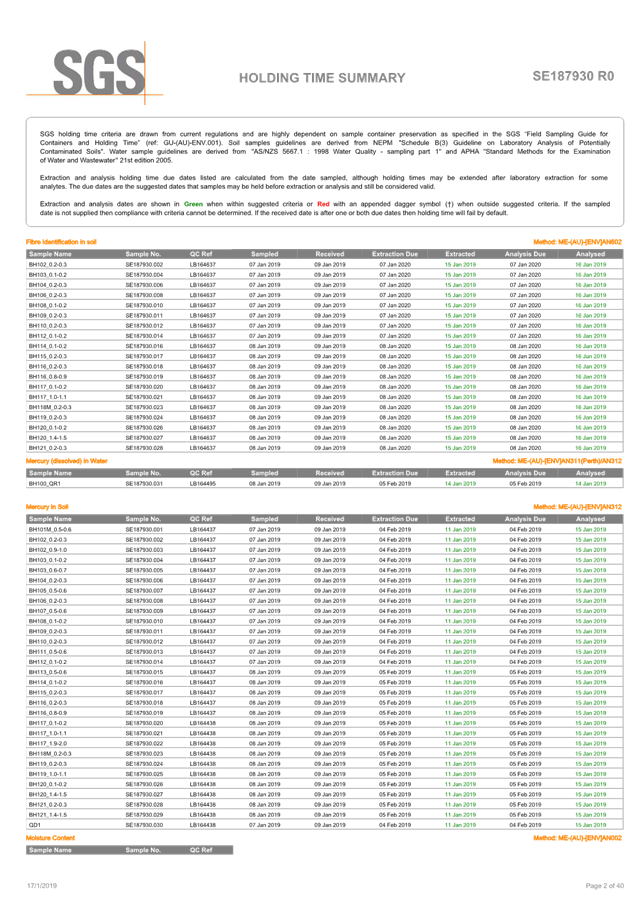Click the method label ending in 'AN002'

[x=578, y=838]
